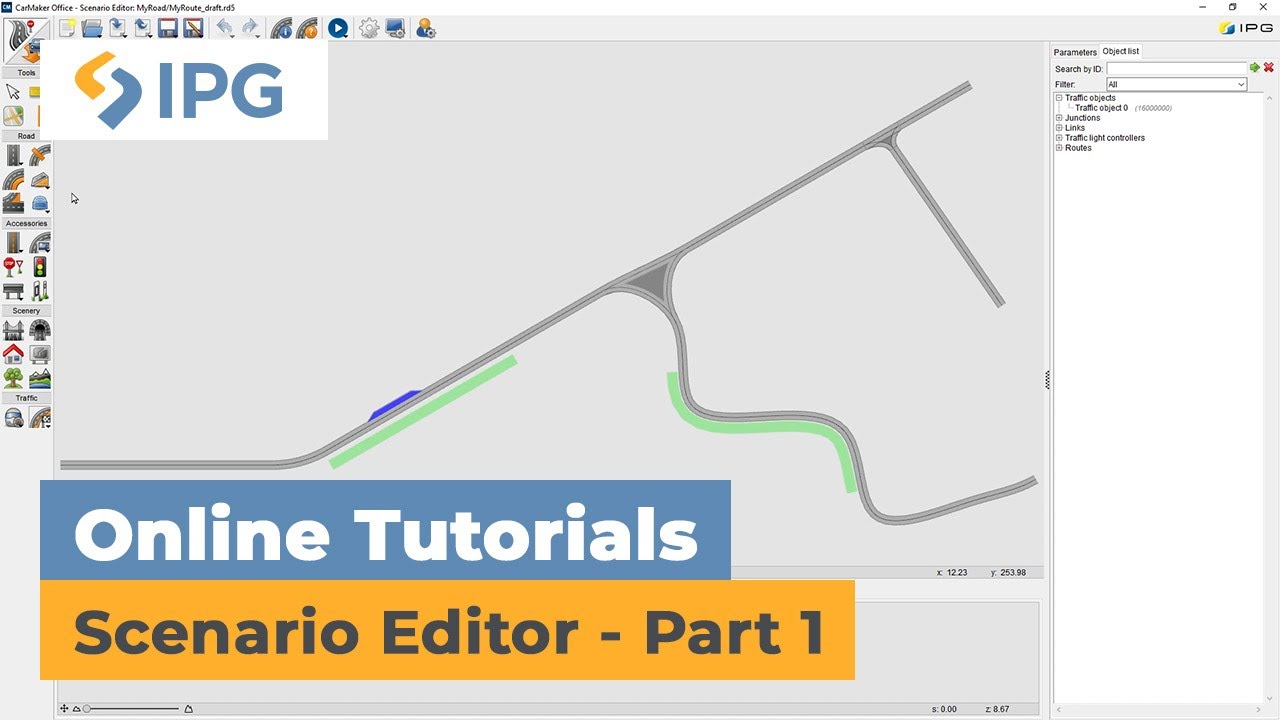
Task: Select the road junction crossing tool
Action: [40, 155]
